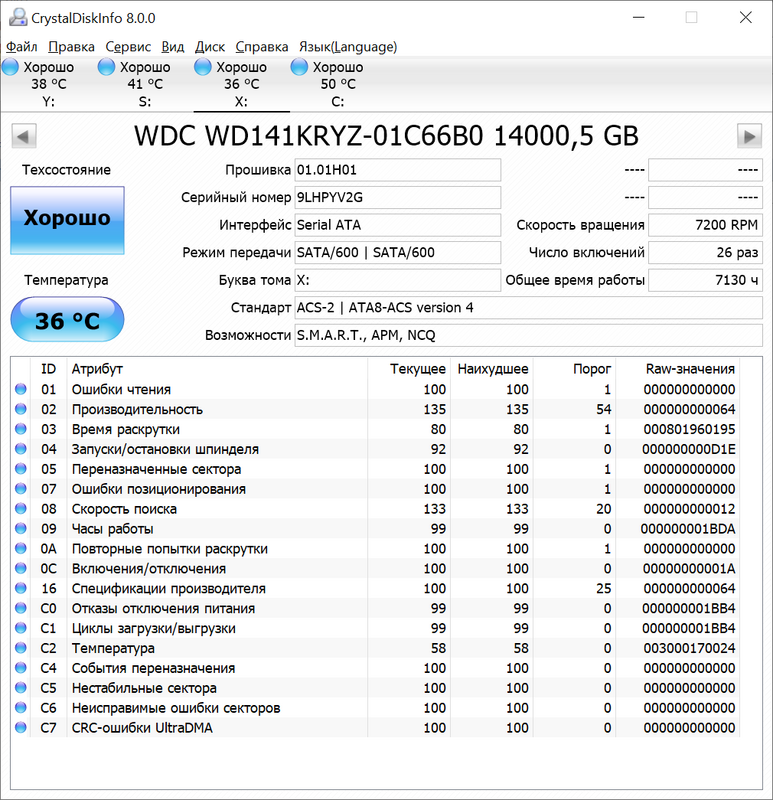
Task: Click status dot of row 16 Спецификации производителя
Action: click(x=21, y=588)
